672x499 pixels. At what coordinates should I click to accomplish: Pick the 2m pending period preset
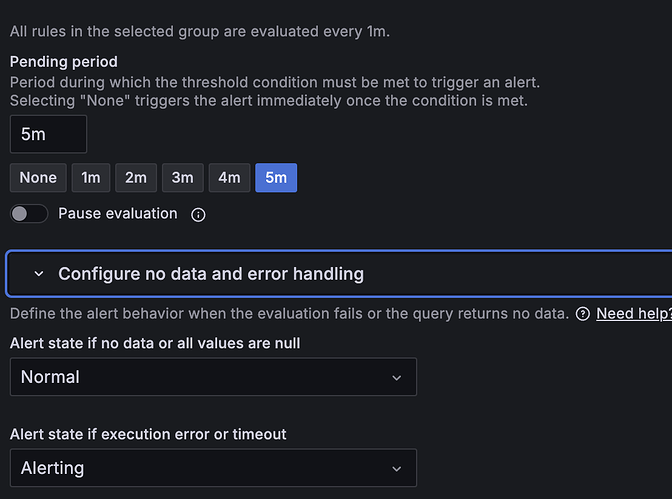(x=136, y=177)
